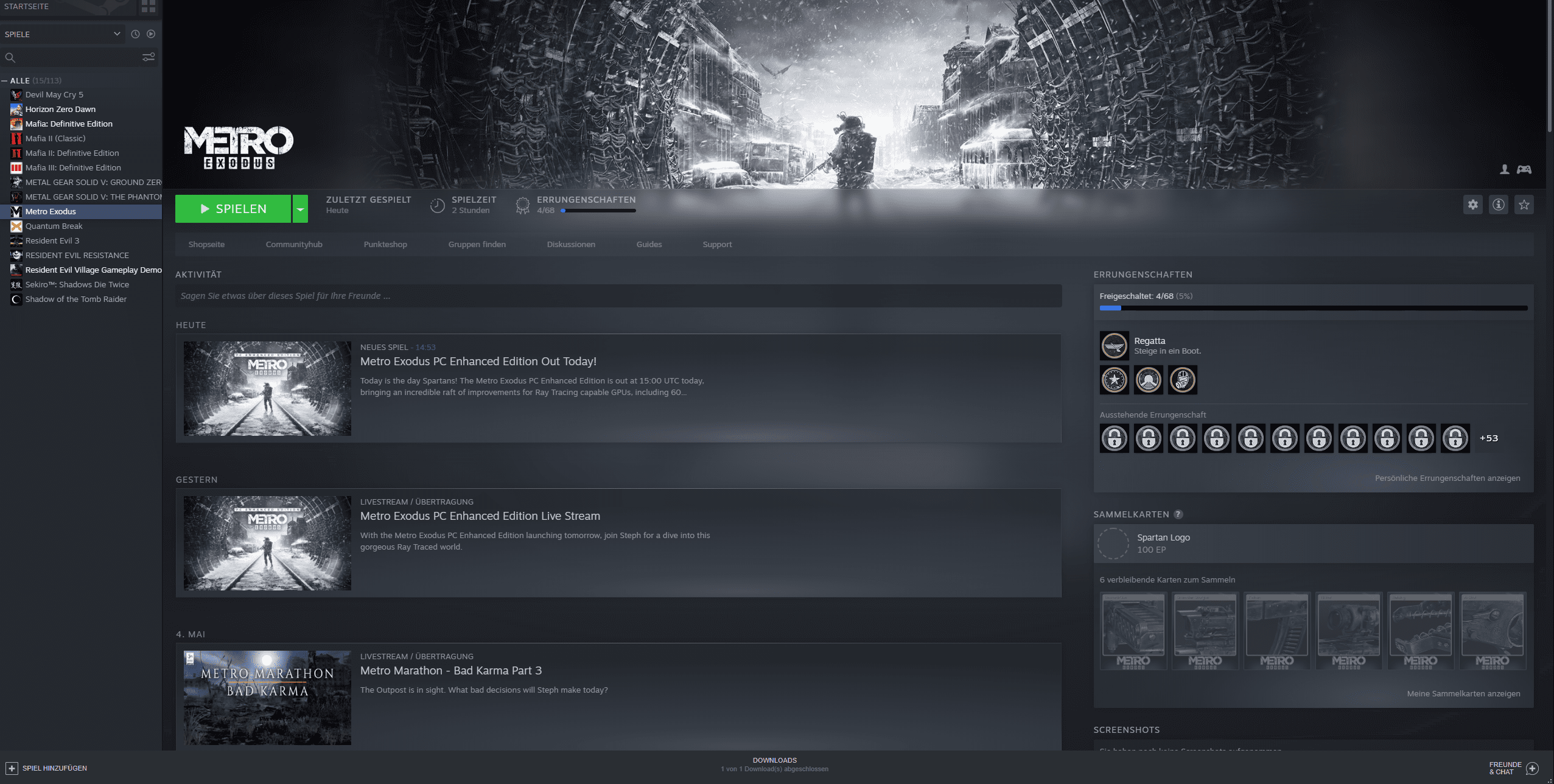Open the Metro Marathon Bad Karma thumbnail

click(x=267, y=698)
